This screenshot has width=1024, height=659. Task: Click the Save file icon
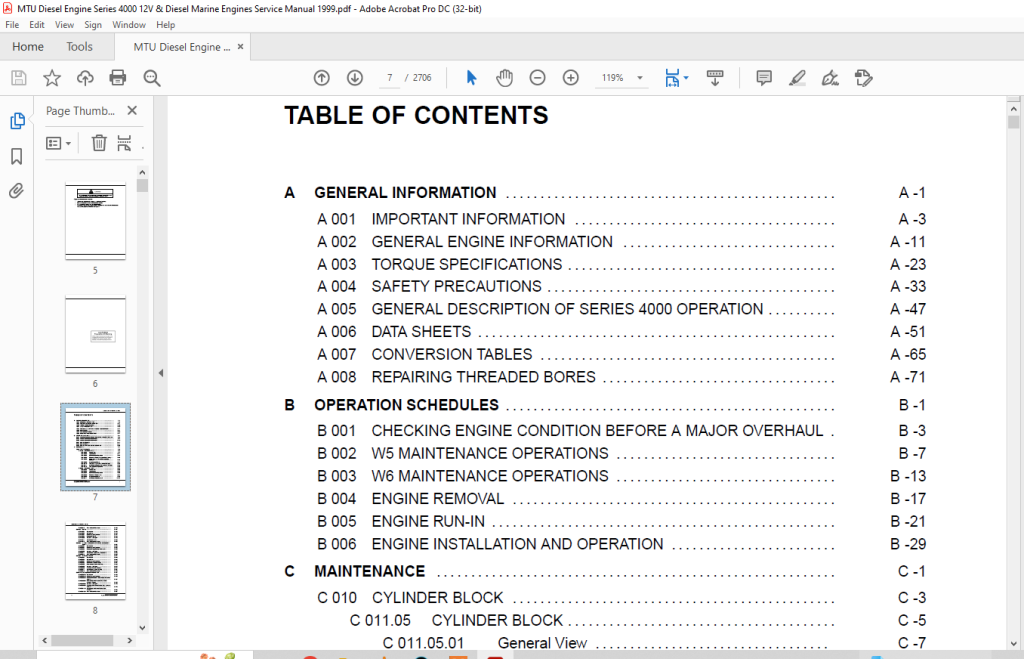[x=19, y=78]
